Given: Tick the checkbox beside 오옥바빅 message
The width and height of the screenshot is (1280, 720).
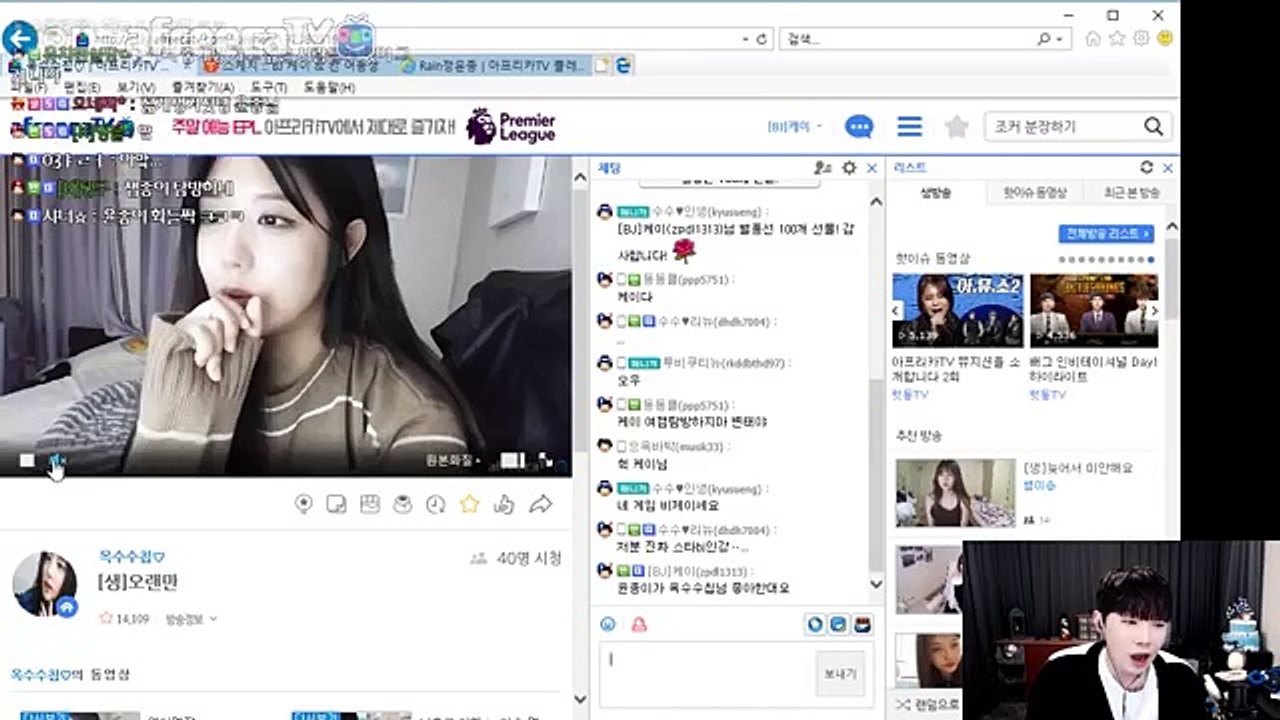Looking at the screenshot, I should pyautogui.click(x=621, y=447).
